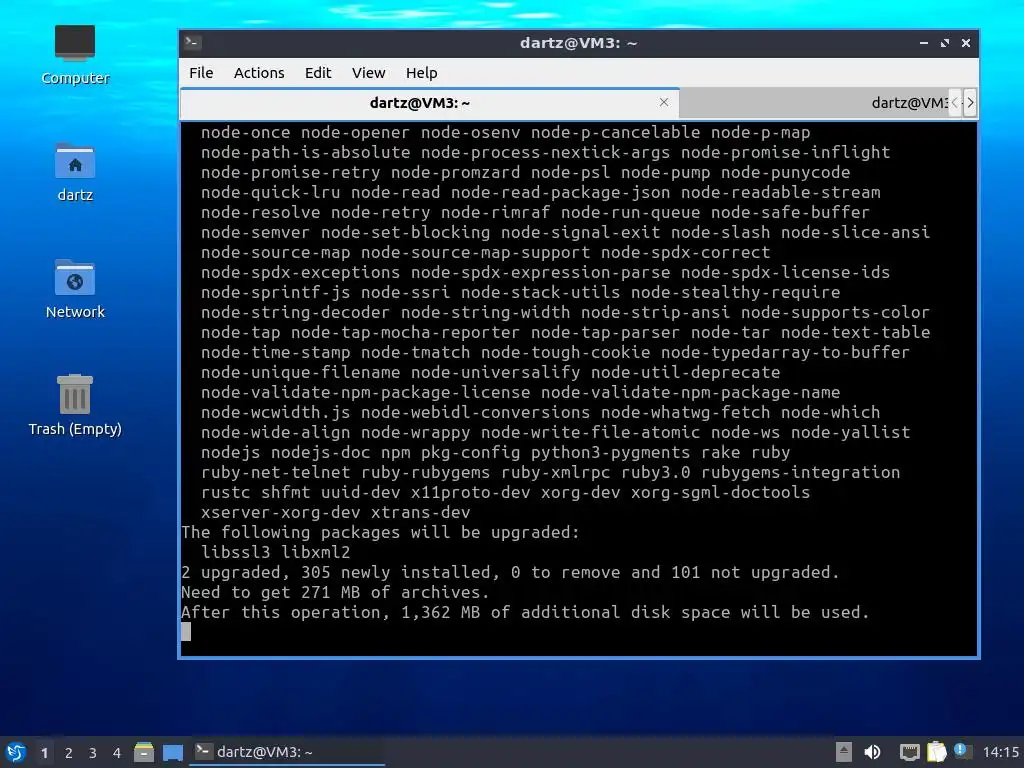Image resolution: width=1024 pixels, height=768 pixels.
Task: Open the clipboard manager tray icon
Action: (x=936, y=752)
